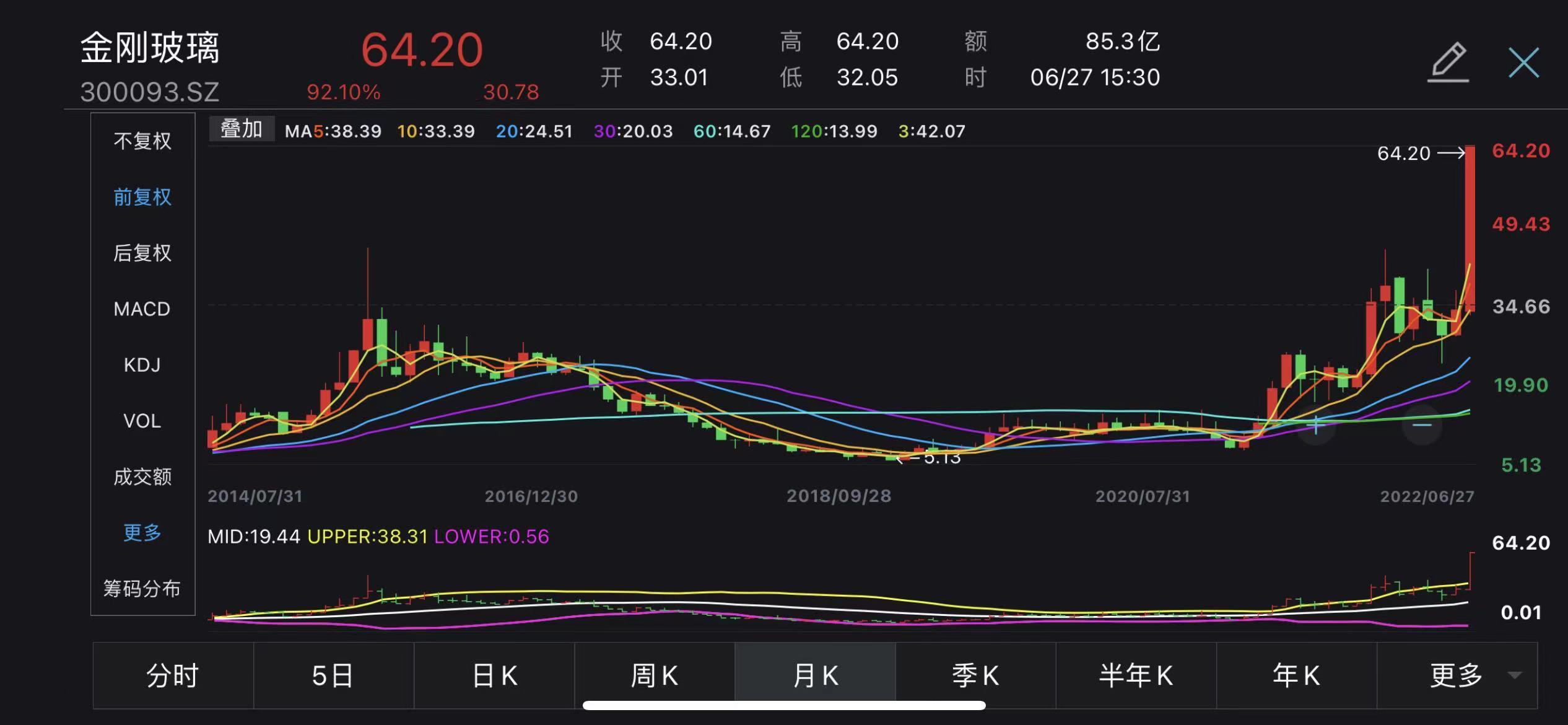The width and height of the screenshot is (1568, 725).
Task: Click the 49.43 price axis label
Action: tap(1521, 224)
